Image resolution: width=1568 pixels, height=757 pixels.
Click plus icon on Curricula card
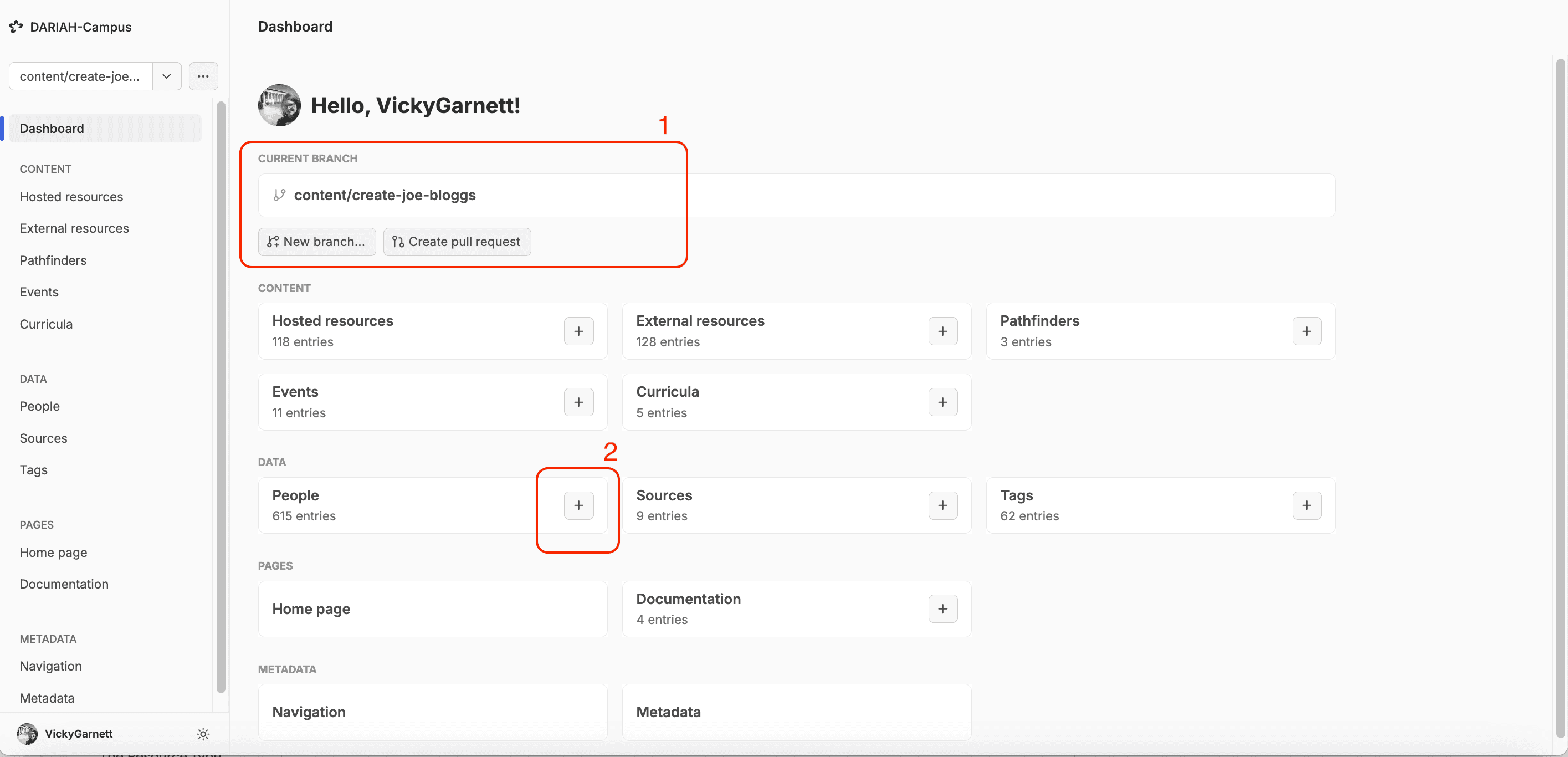[x=942, y=402]
